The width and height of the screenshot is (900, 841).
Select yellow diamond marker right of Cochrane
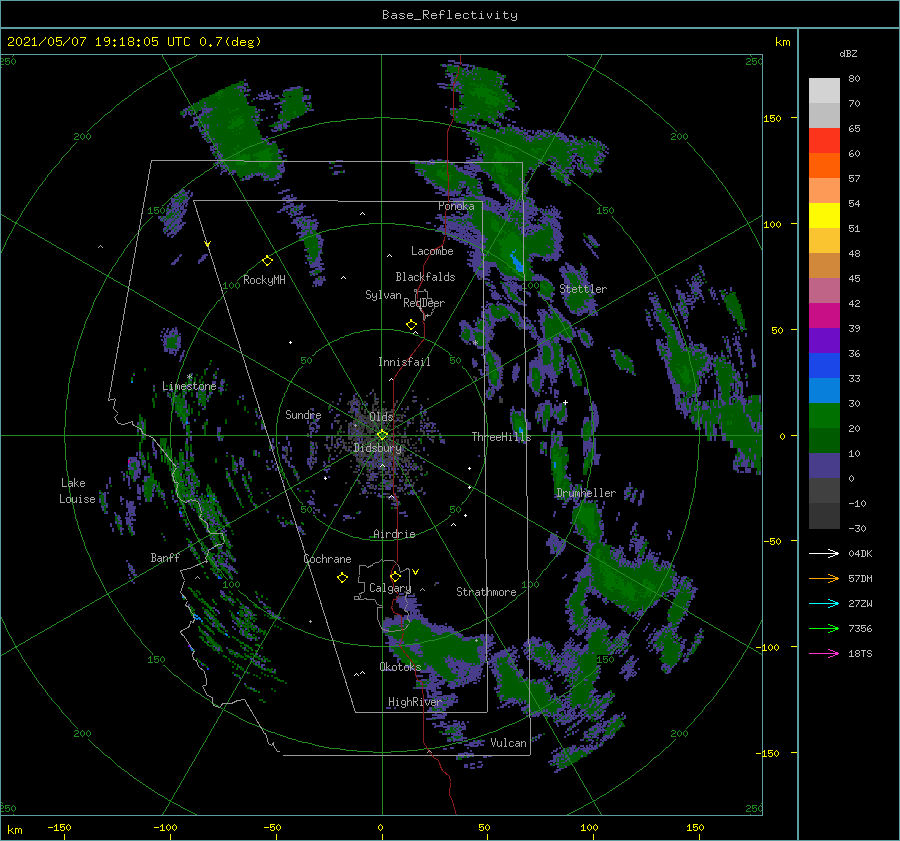click(342, 578)
